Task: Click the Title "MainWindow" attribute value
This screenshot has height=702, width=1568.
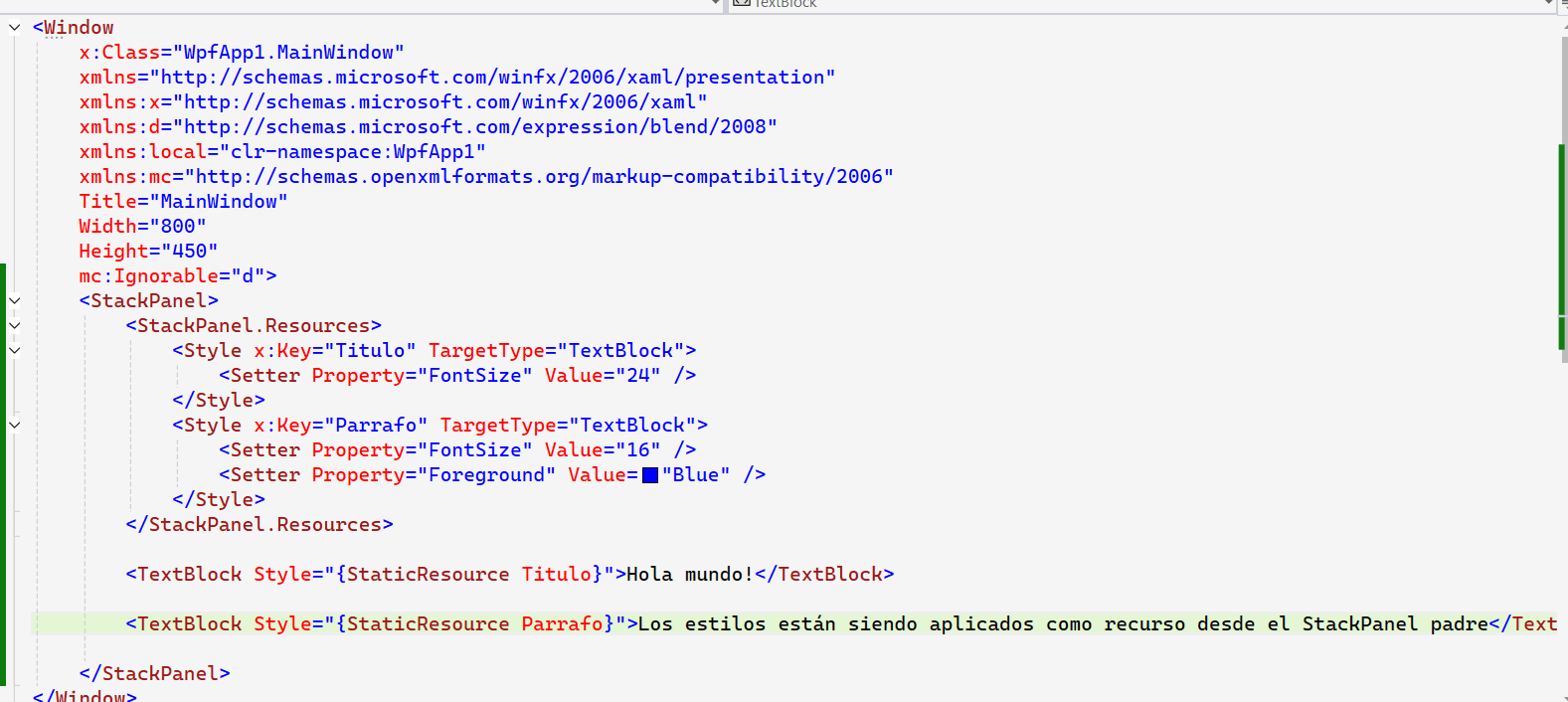Action: 219,202
